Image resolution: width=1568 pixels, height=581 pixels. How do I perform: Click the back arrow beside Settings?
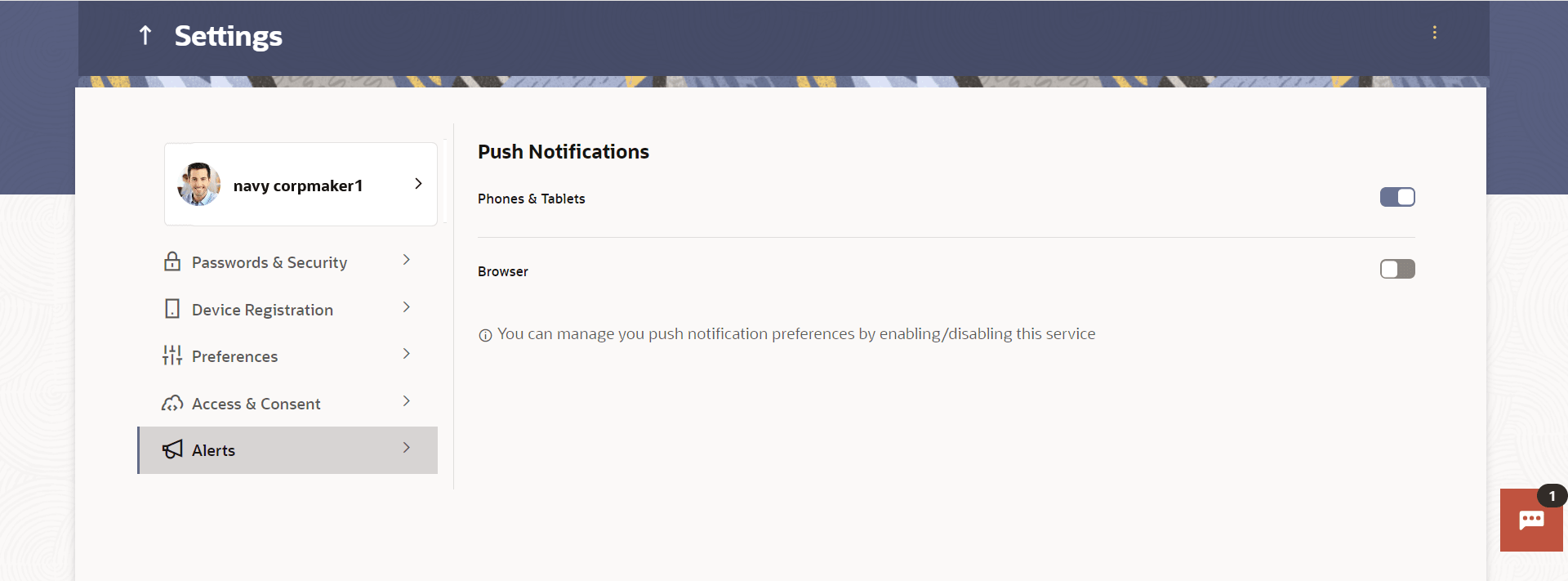145,35
